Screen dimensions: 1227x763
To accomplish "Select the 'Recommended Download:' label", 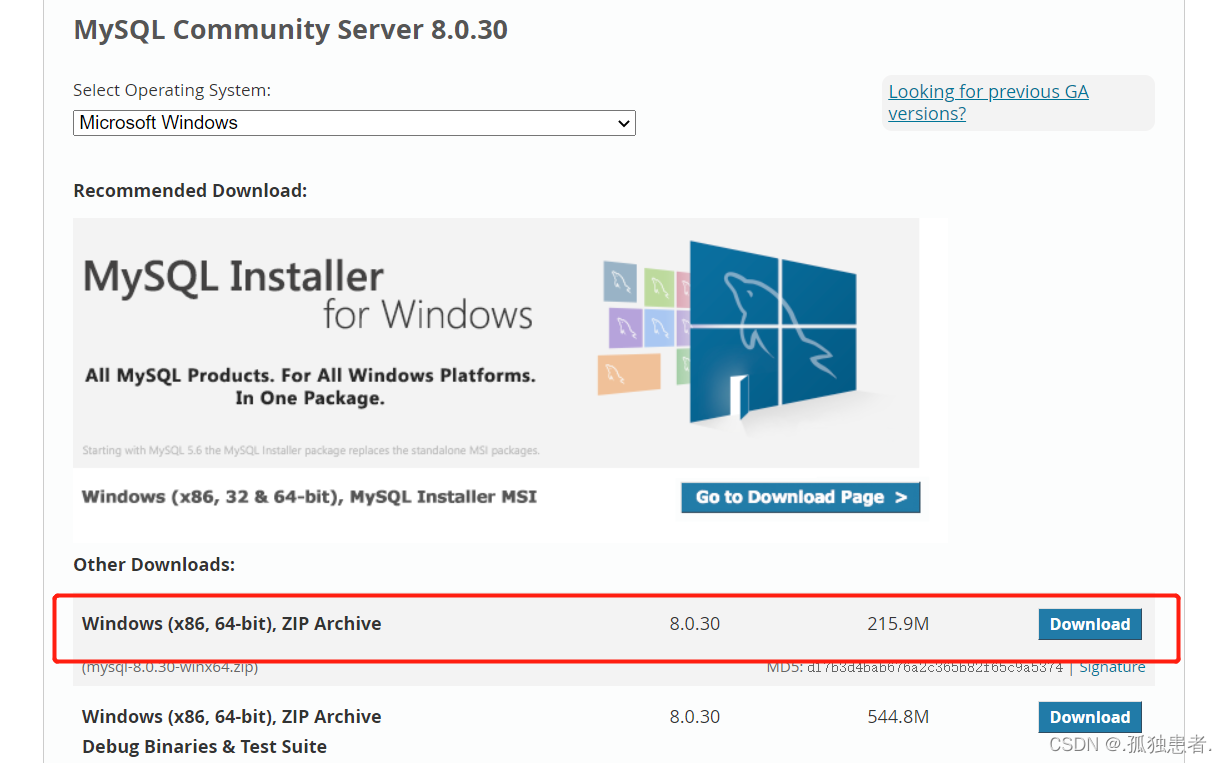I will point(190,191).
